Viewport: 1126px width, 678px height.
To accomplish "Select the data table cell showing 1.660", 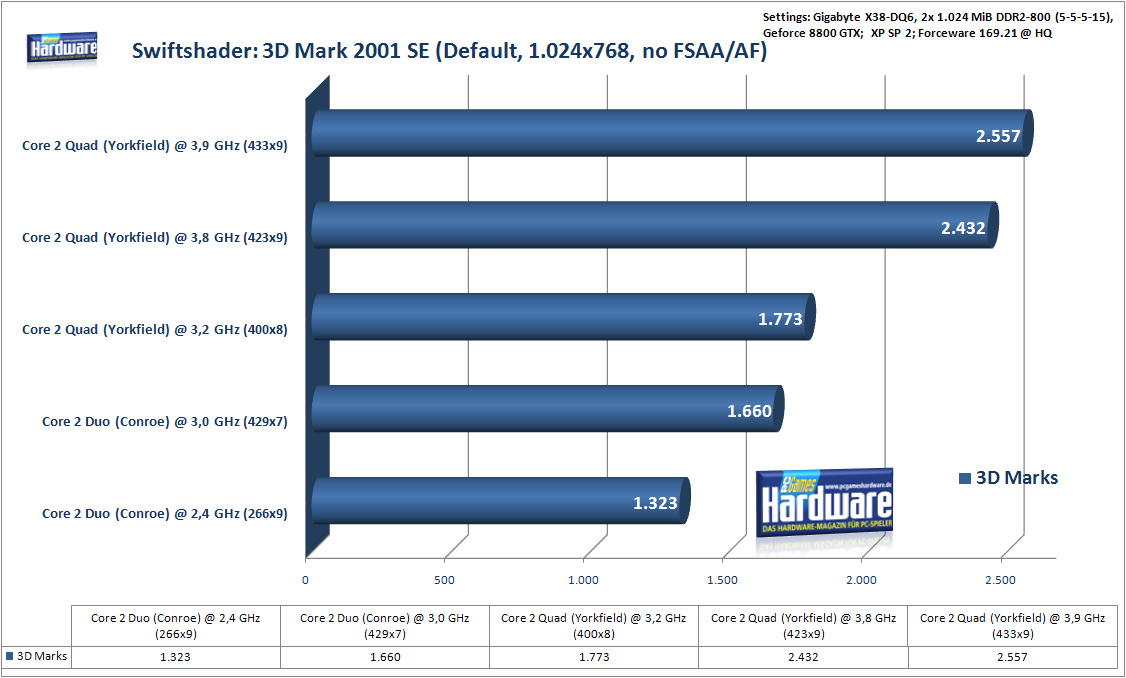I will tap(385, 657).
